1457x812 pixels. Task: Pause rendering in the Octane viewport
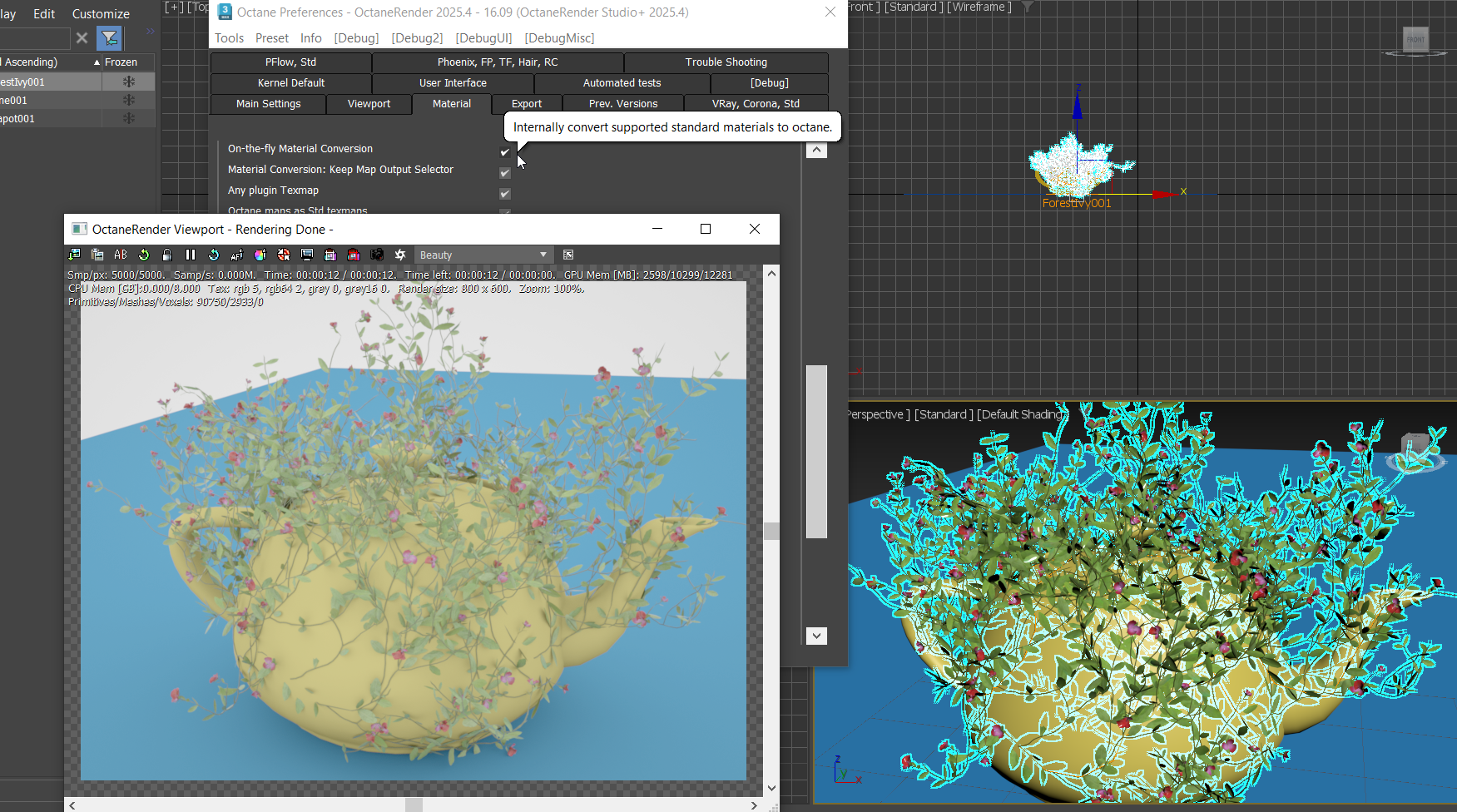pyautogui.click(x=191, y=255)
